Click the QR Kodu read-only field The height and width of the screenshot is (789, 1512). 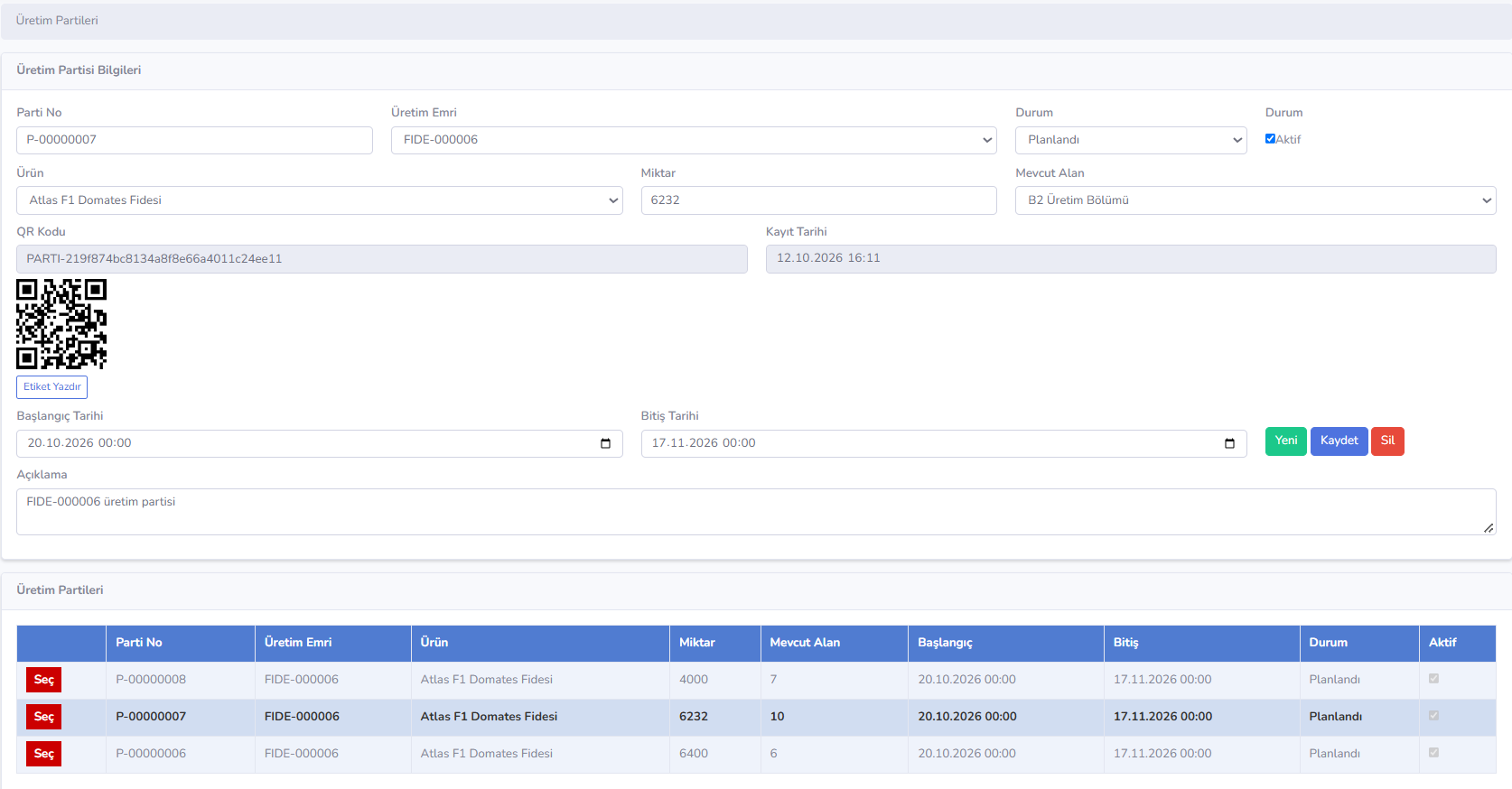coord(382,259)
